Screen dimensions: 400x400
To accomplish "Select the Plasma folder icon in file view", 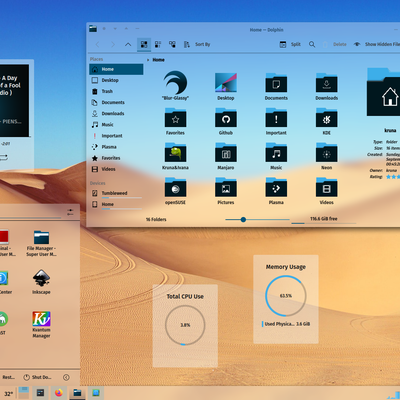I will 276,187.
